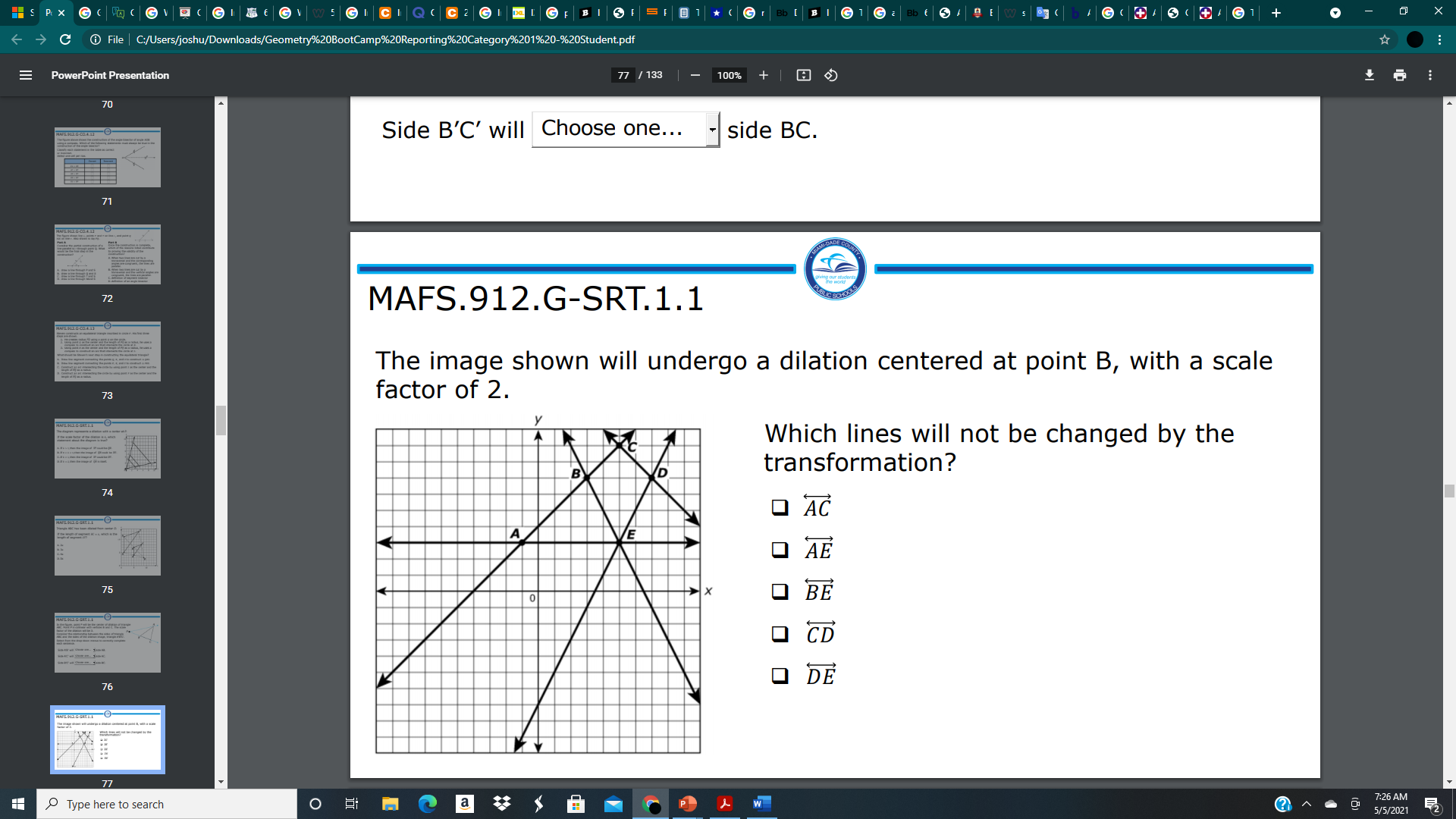Download the PDF file

[1369, 75]
